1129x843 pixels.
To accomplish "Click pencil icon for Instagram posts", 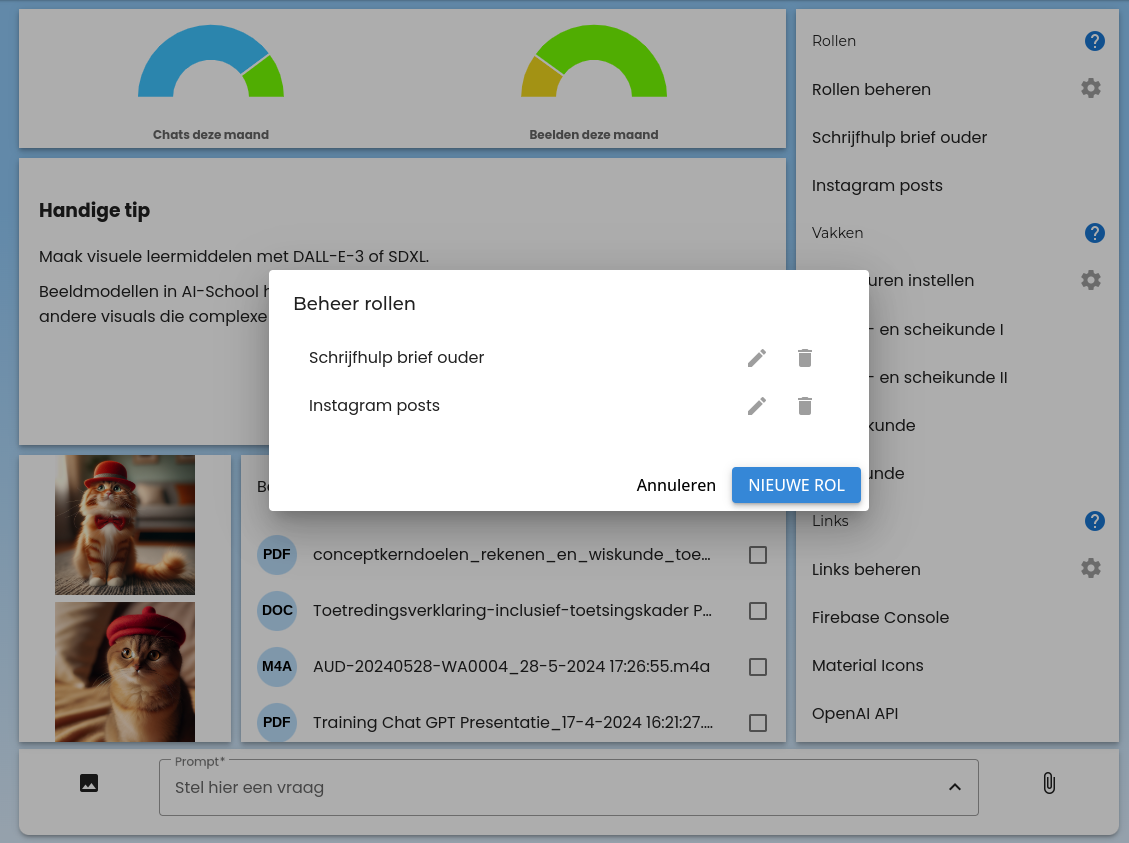I will 757,406.
